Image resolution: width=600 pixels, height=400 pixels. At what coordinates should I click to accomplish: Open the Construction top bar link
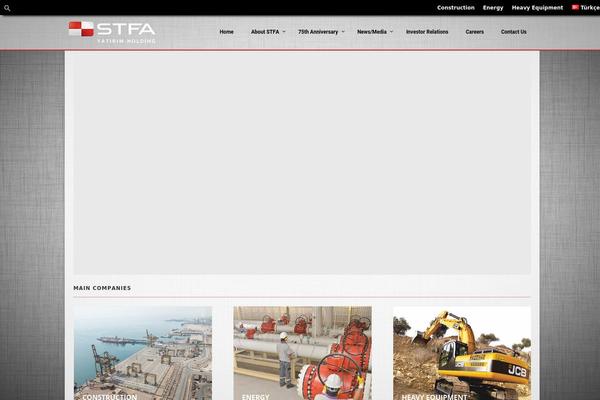click(x=456, y=8)
